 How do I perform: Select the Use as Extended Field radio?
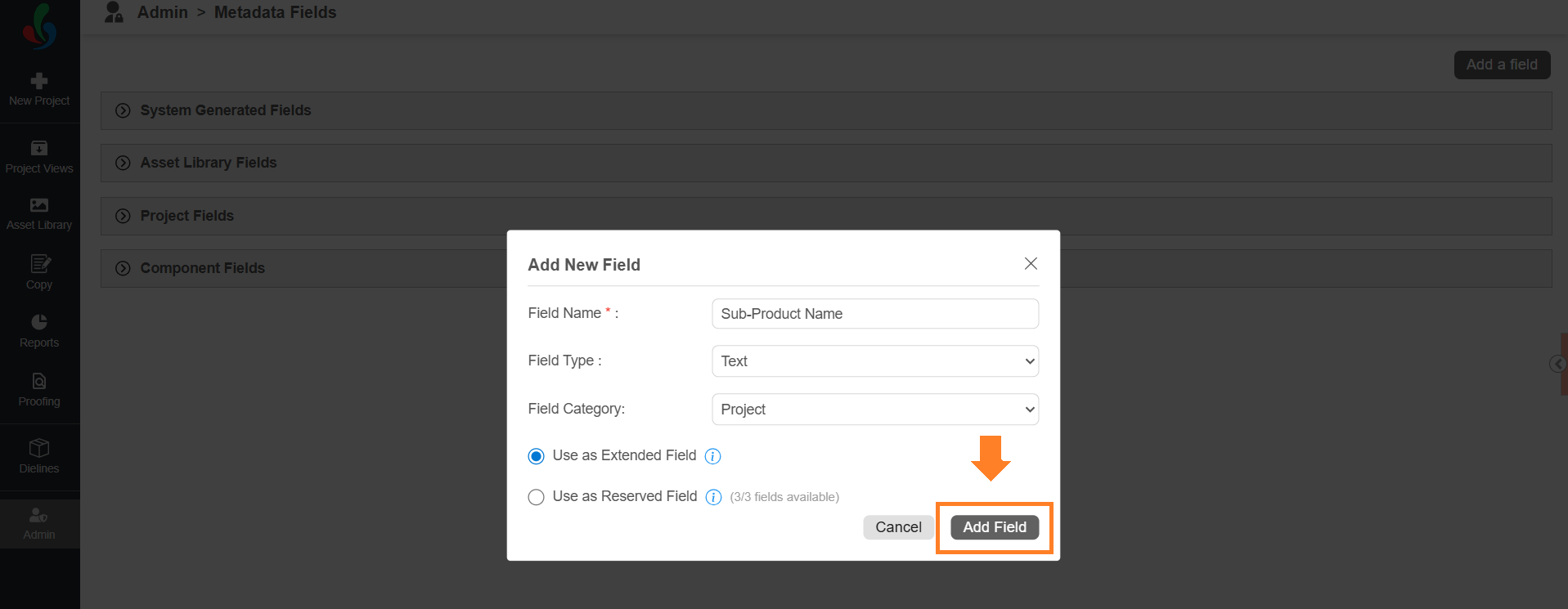point(537,456)
